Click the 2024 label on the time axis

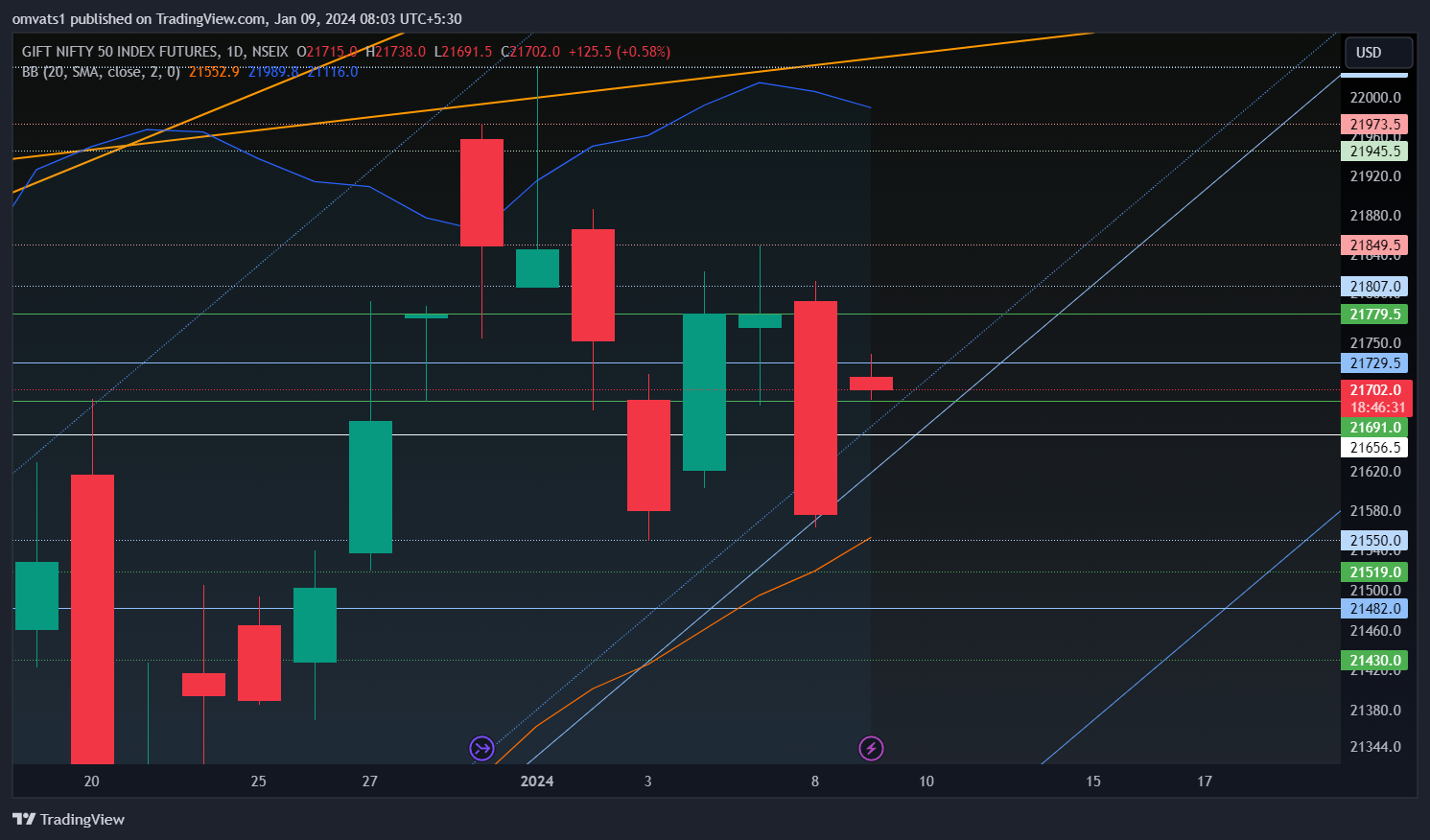tap(537, 782)
